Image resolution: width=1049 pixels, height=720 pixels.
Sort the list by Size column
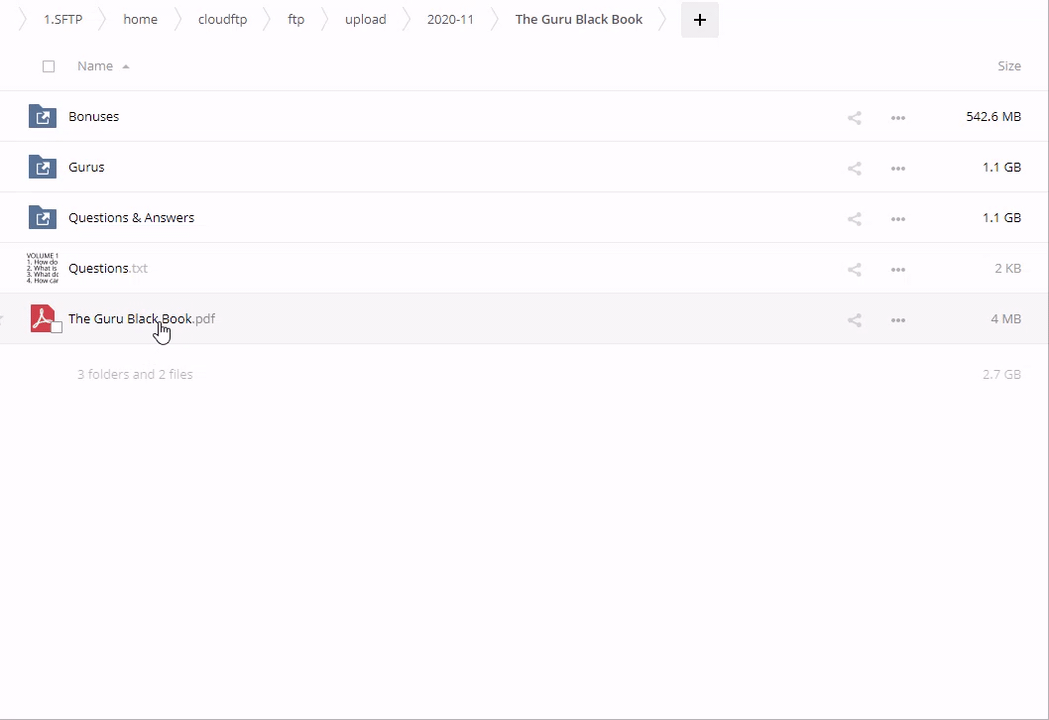point(1008,66)
